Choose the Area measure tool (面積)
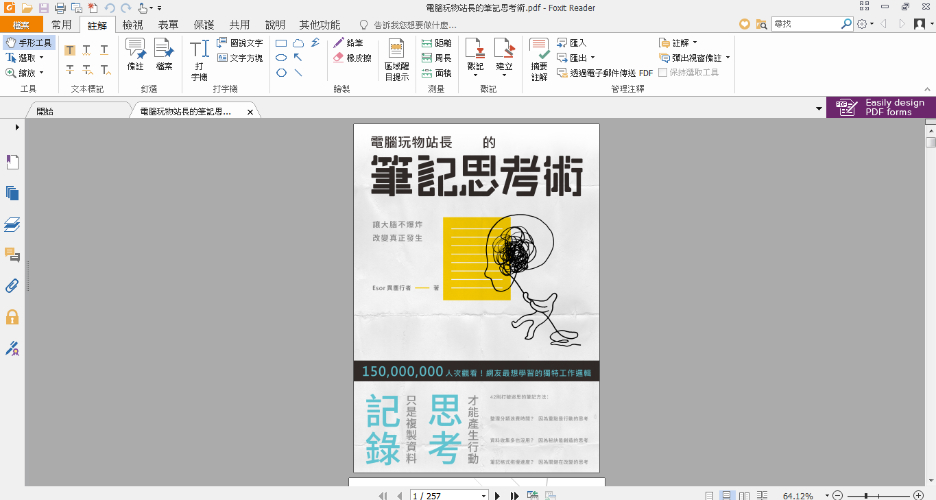The width and height of the screenshot is (936, 500). [436, 73]
